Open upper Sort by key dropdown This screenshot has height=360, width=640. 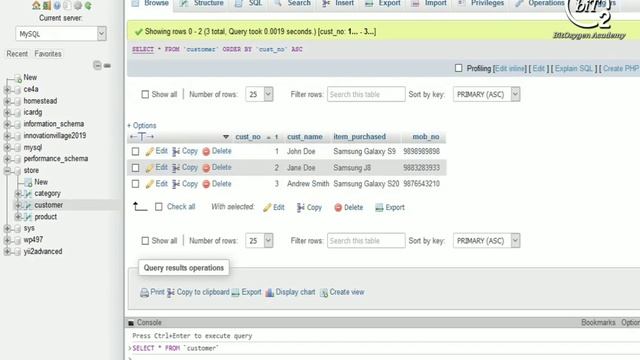pyautogui.click(x=487, y=94)
